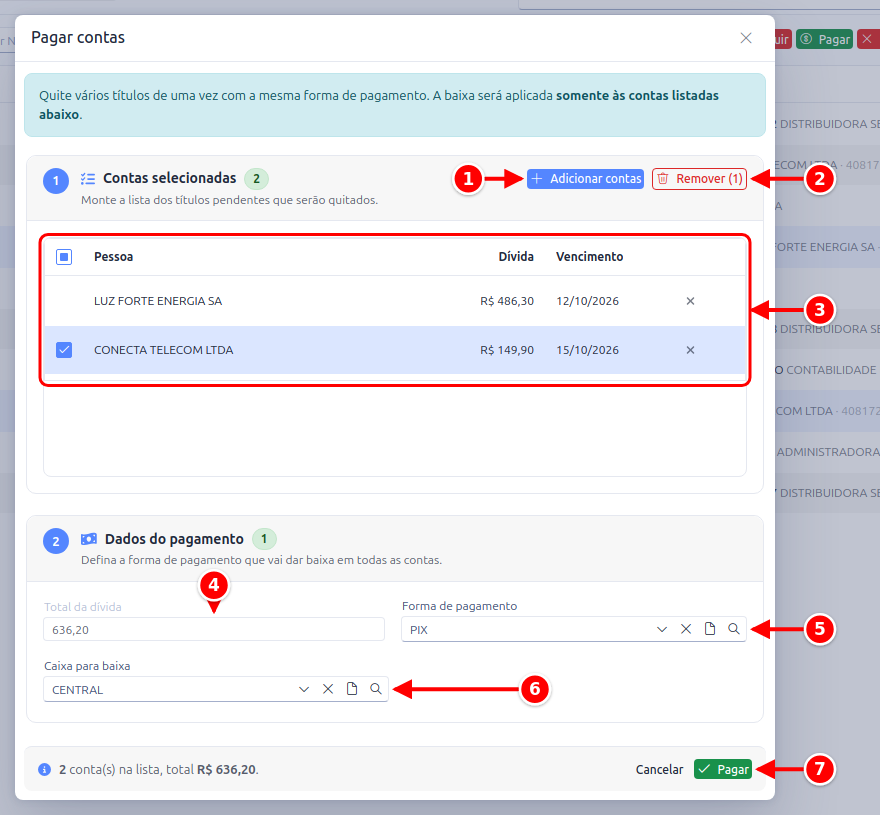Close the Pagar contas dialog

[746, 38]
